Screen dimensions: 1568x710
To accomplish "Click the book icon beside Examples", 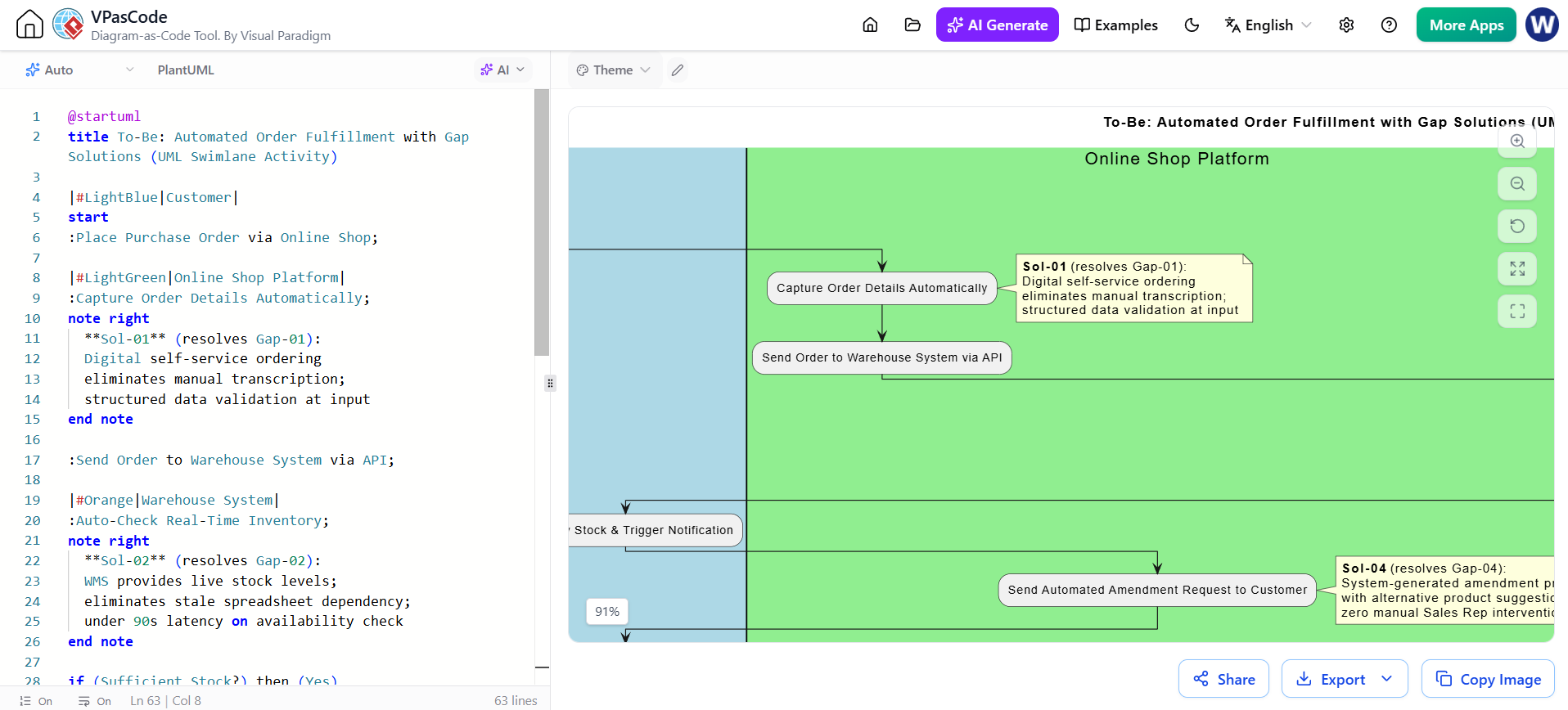I will point(1082,25).
